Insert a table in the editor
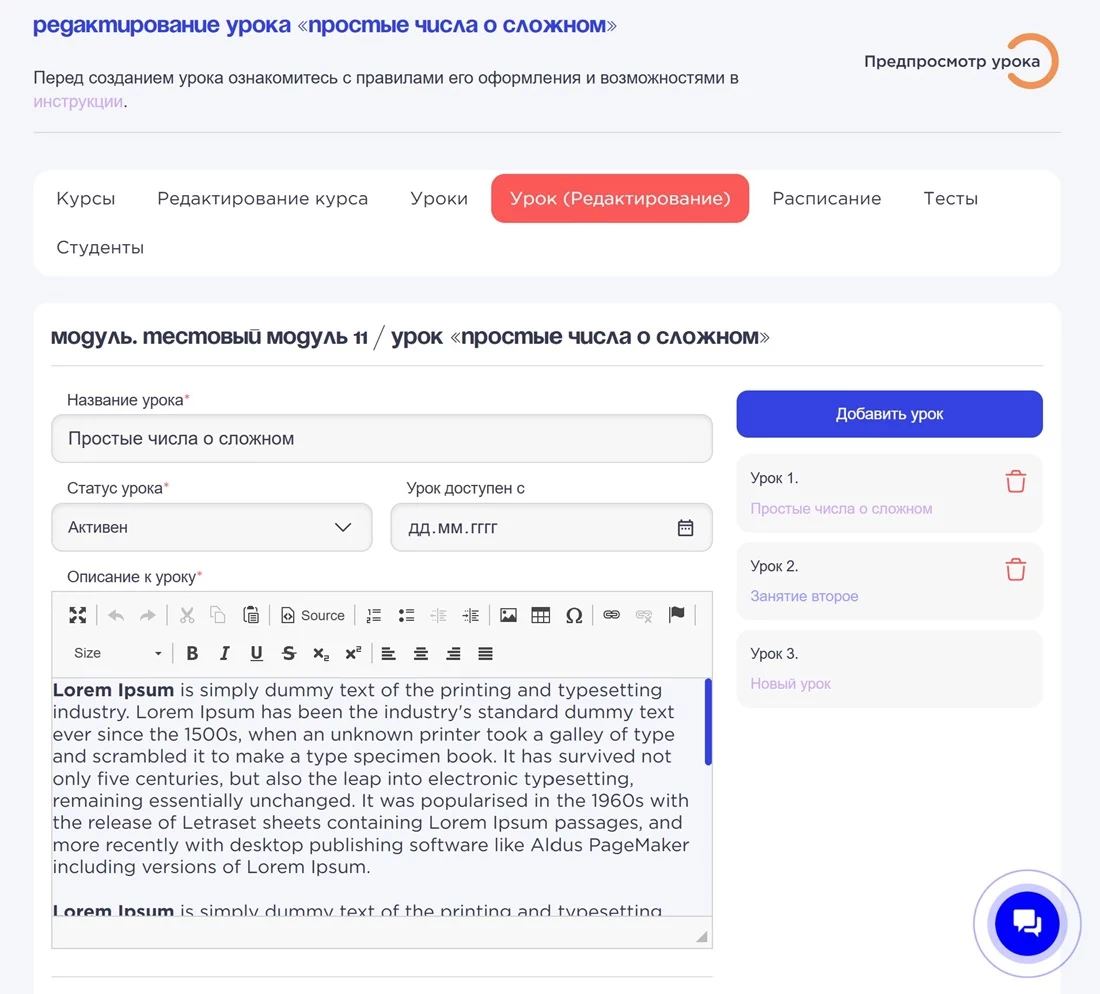 [541, 615]
